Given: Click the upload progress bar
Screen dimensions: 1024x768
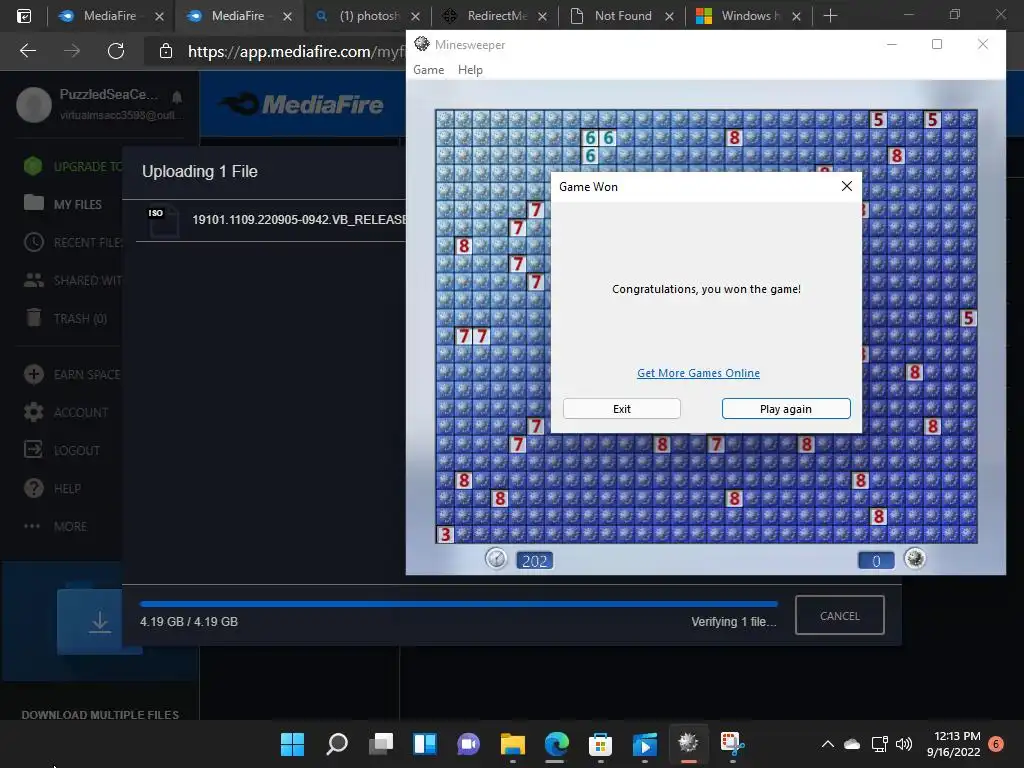Looking at the screenshot, I should pyautogui.click(x=458, y=604).
